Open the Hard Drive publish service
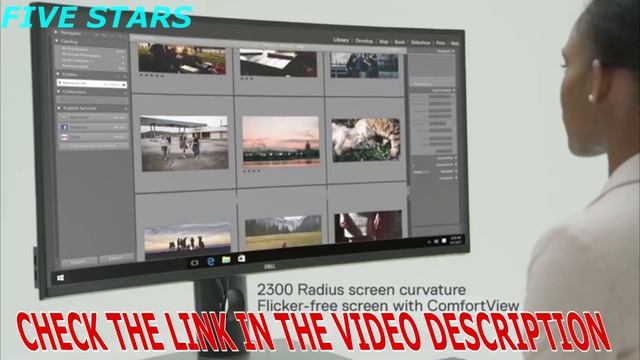 point(93,118)
